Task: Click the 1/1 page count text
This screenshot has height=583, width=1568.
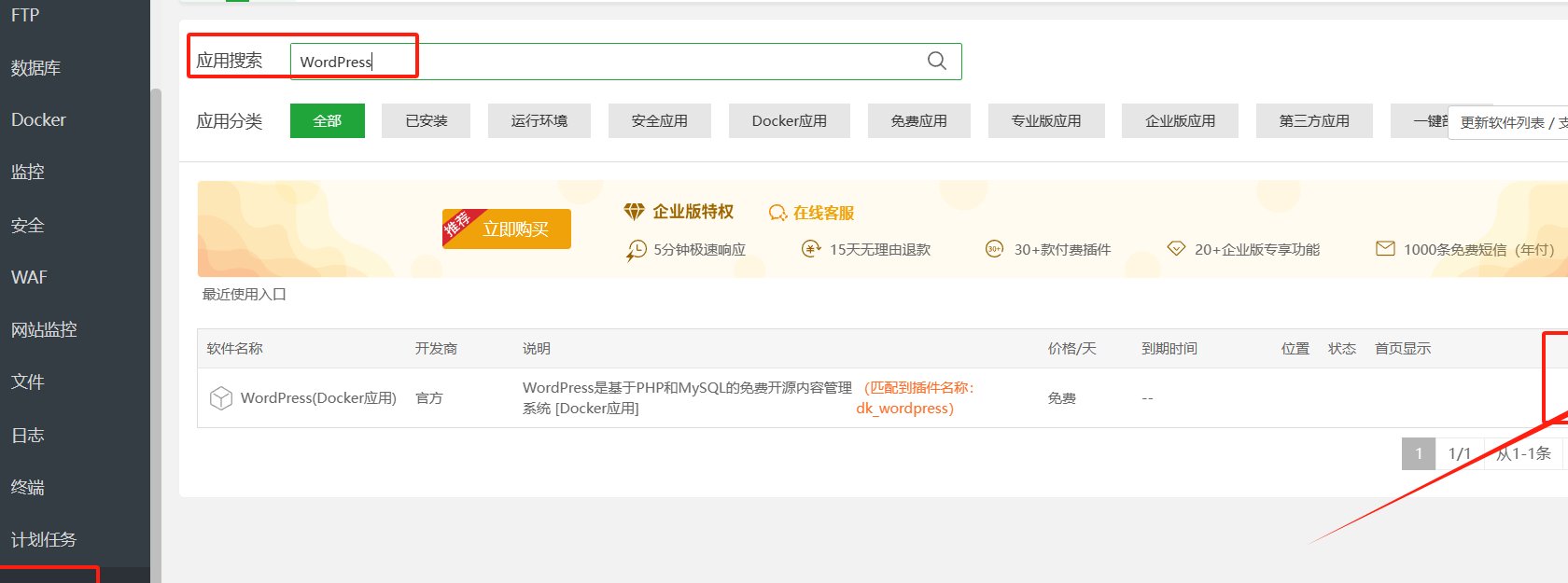Action: [x=1460, y=453]
